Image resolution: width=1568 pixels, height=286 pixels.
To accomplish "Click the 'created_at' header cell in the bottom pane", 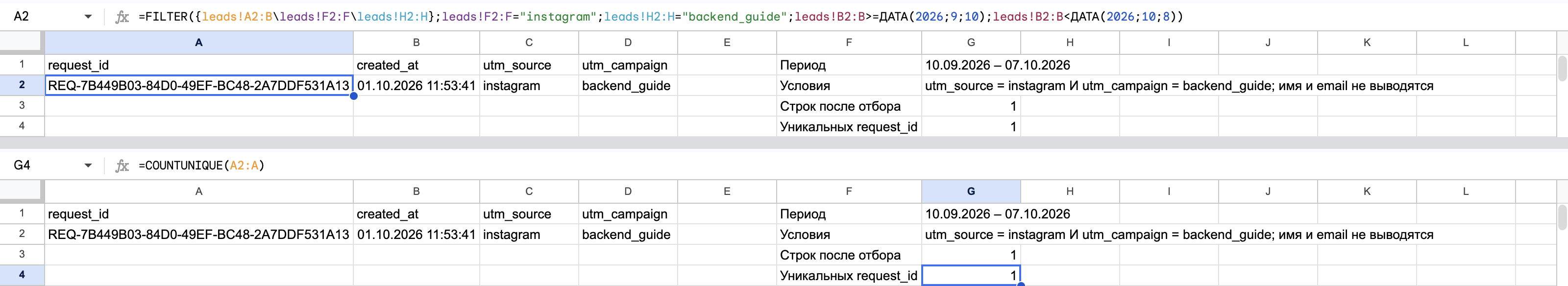I will (x=416, y=214).
